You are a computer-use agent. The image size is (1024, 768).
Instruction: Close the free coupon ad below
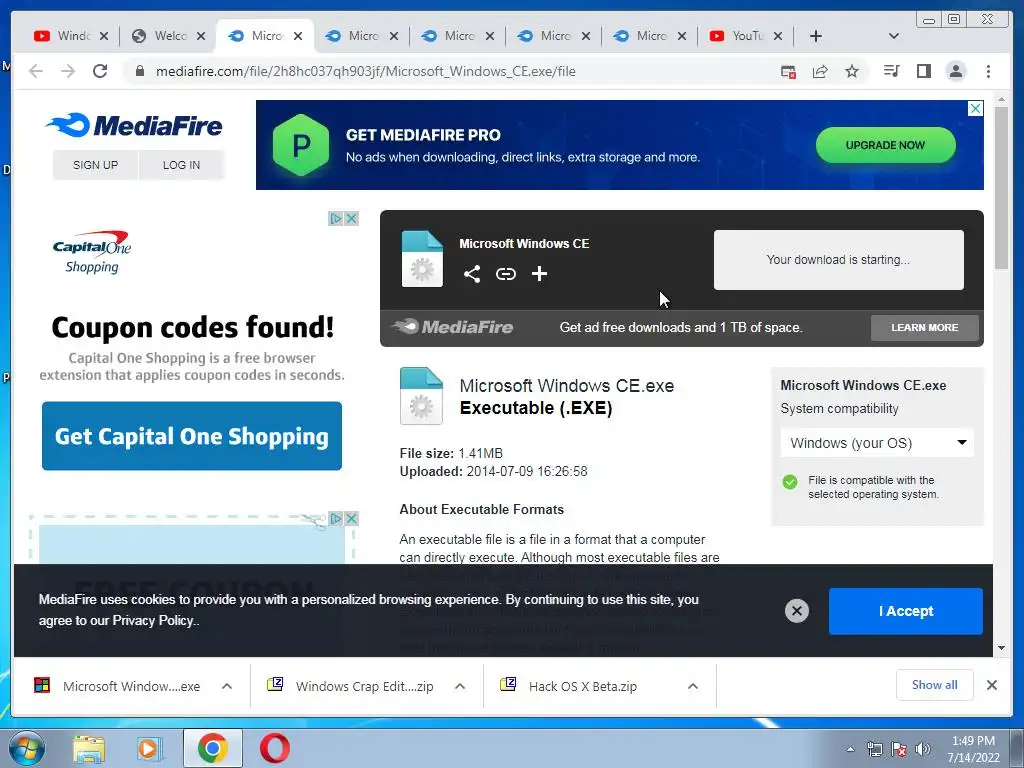point(351,519)
